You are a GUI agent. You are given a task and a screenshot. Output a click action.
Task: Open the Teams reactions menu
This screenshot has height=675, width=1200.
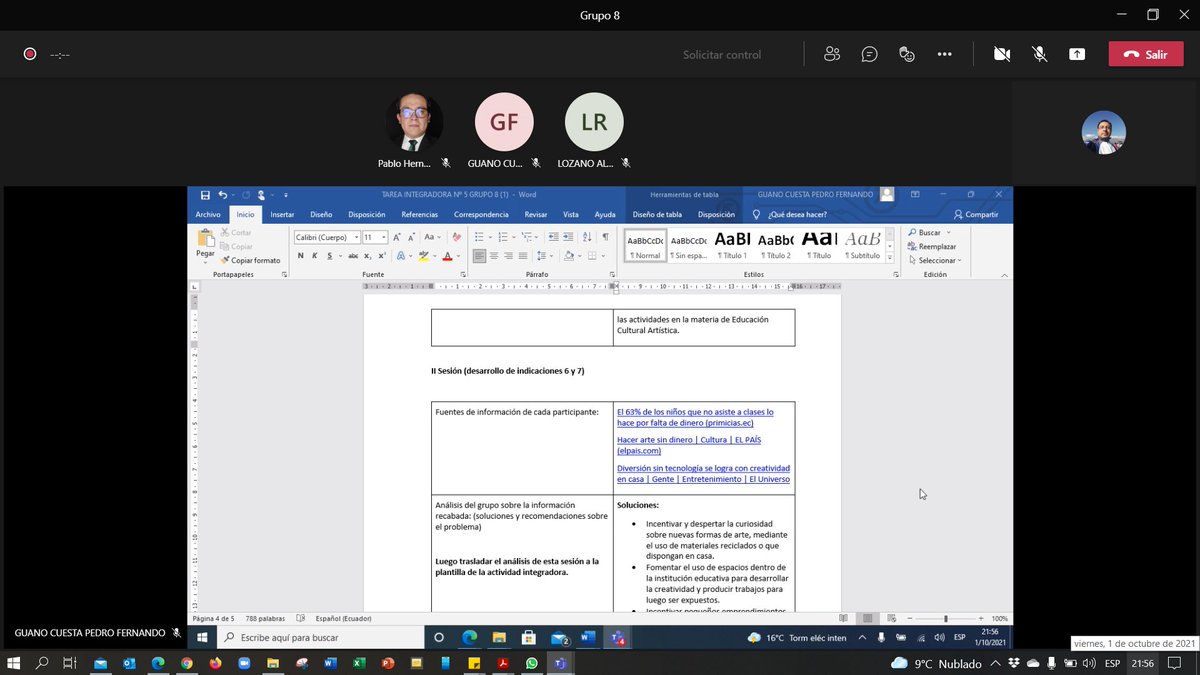(907, 54)
